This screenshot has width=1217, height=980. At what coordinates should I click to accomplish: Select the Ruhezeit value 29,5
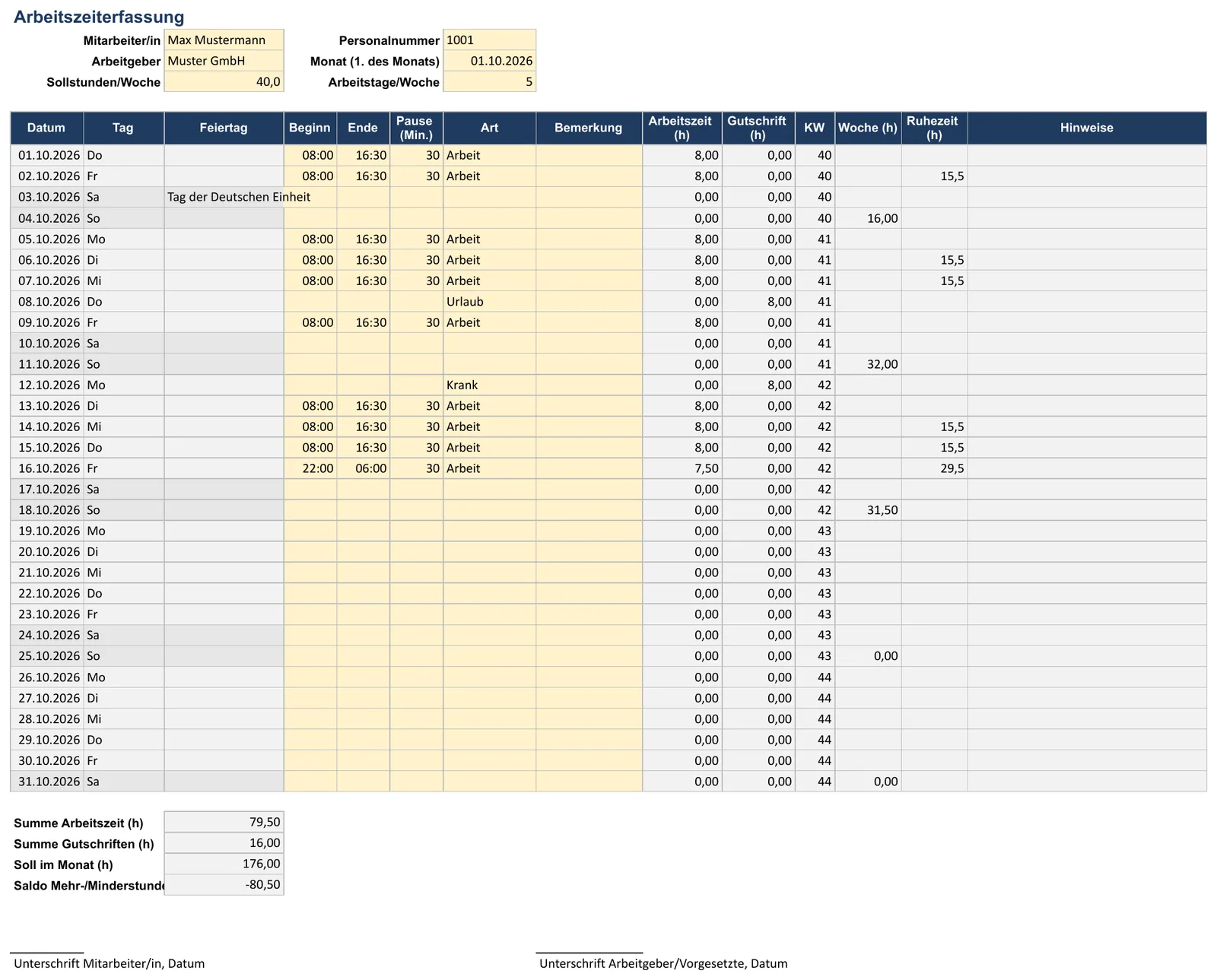934,468
